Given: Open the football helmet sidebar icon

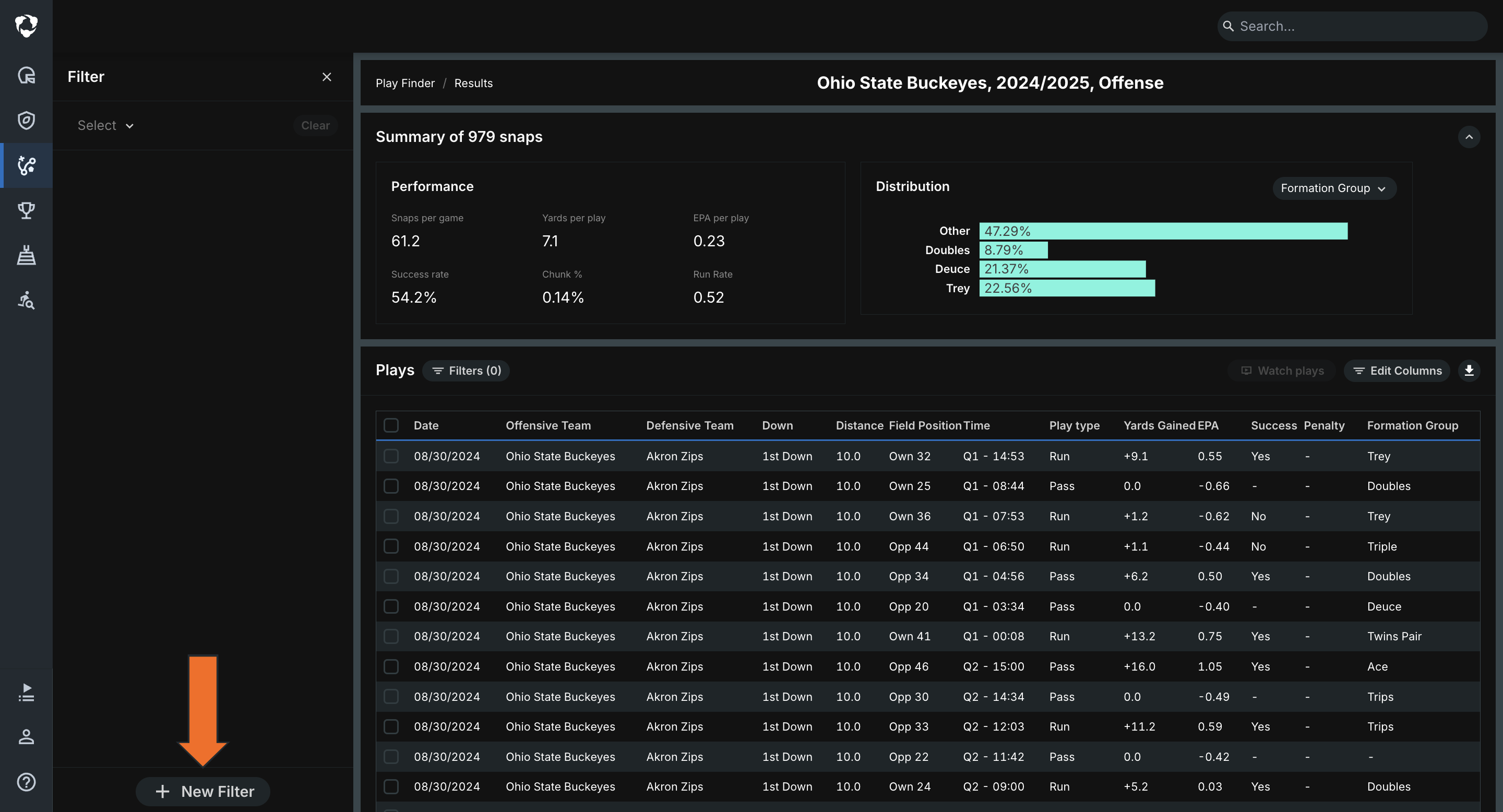Looking at the screenshot, I should [x=26, y=75].
